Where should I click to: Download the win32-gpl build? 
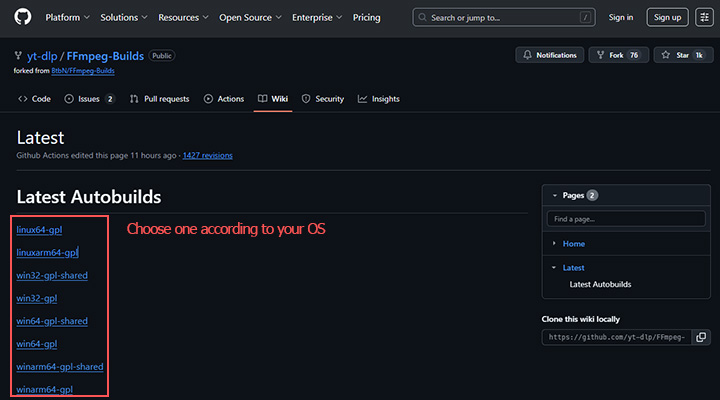pos(37,299)
